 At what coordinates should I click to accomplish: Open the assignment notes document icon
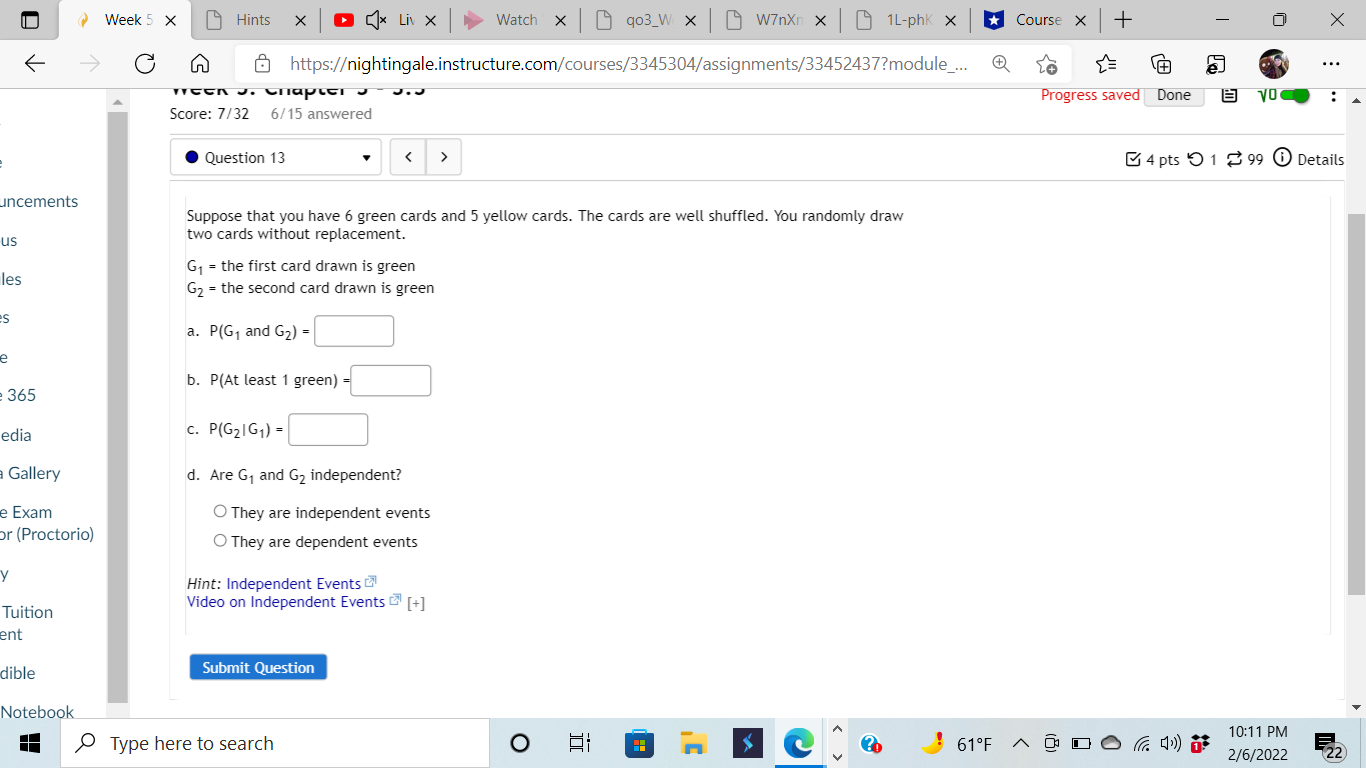pyautogui.click(x=1231, y=95)
